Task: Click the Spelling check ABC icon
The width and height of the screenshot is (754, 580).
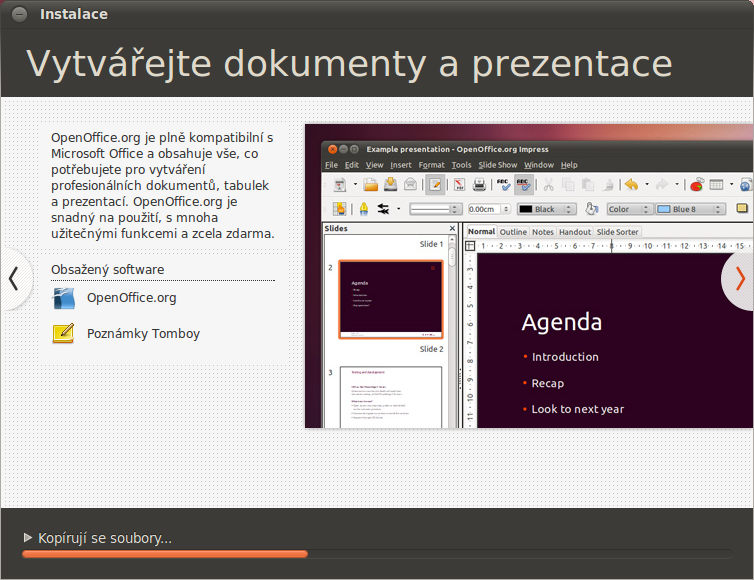Action: pos(503,184)
